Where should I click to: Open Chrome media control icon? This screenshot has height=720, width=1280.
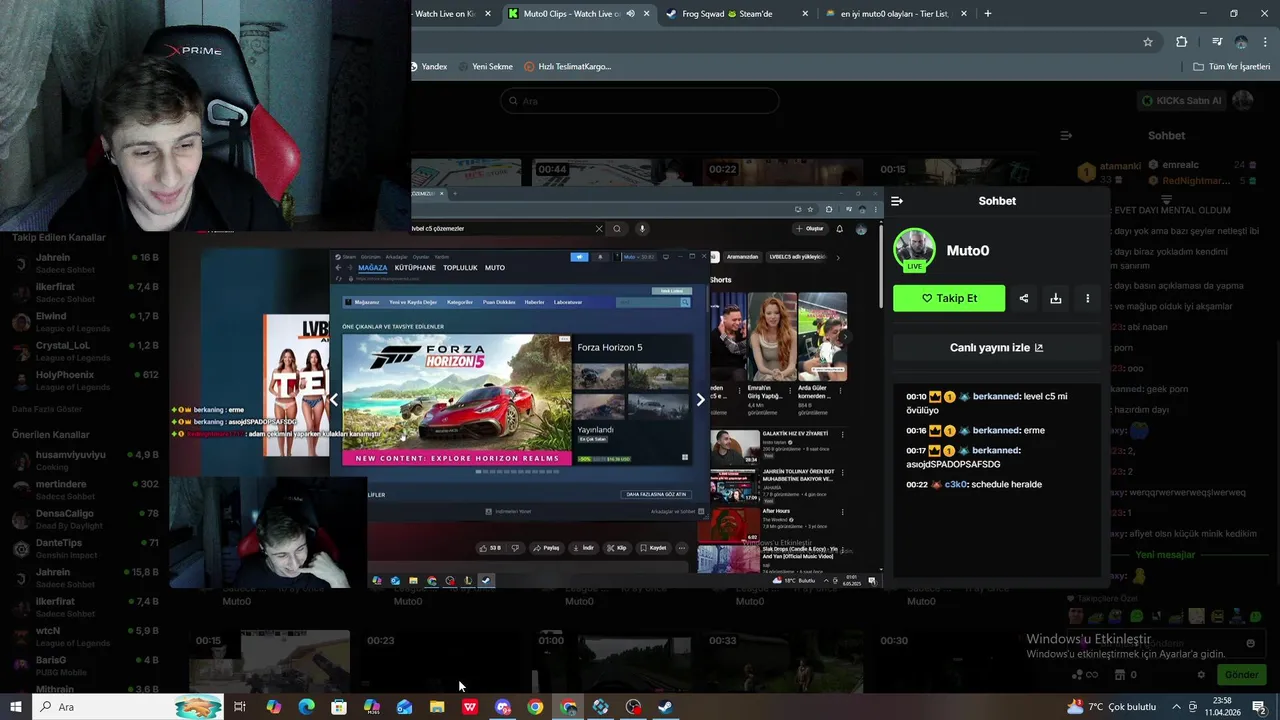[x=1217, y=42]
